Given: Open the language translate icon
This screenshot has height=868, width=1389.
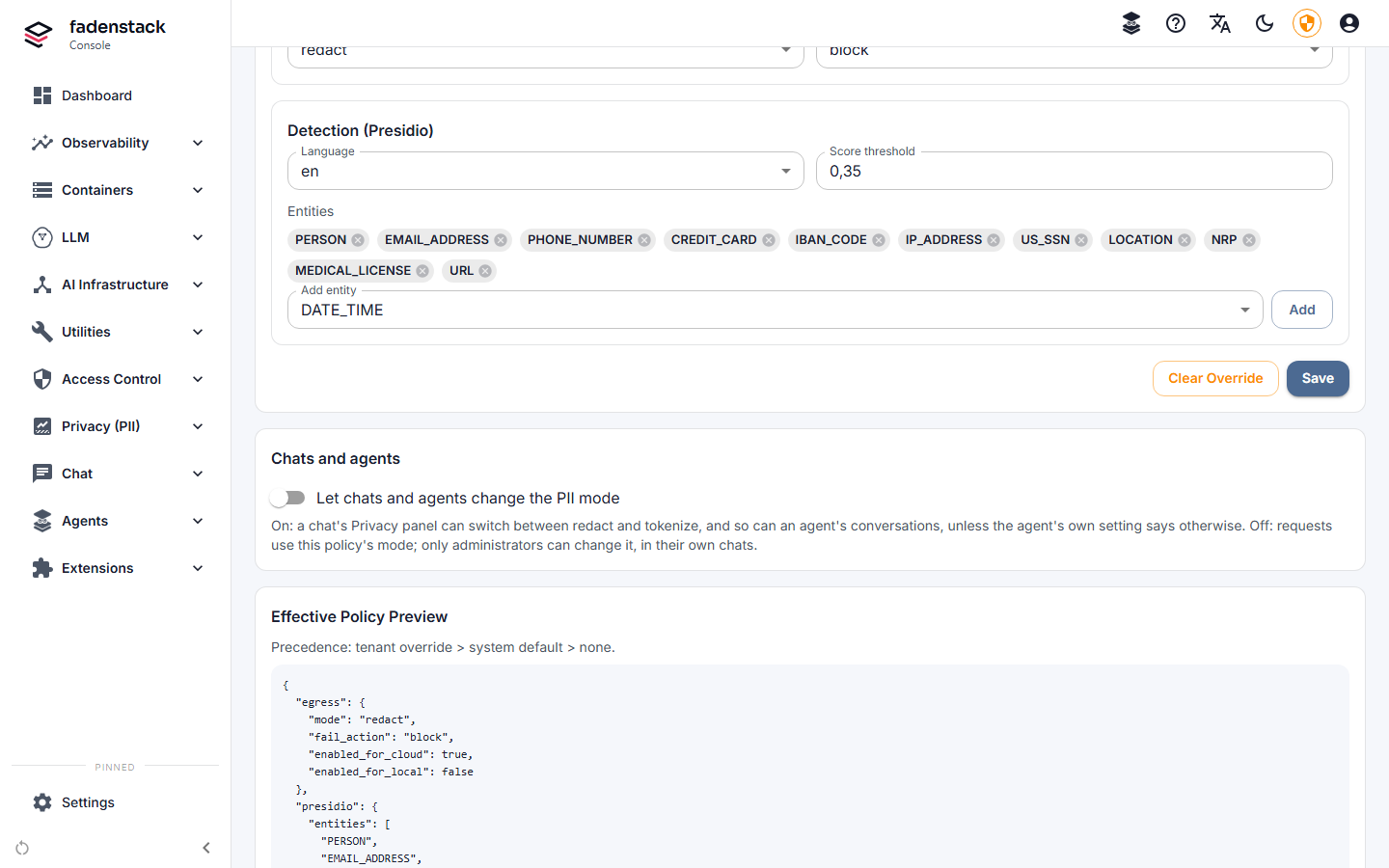Looking at the screenshot, I should 1220,23.
